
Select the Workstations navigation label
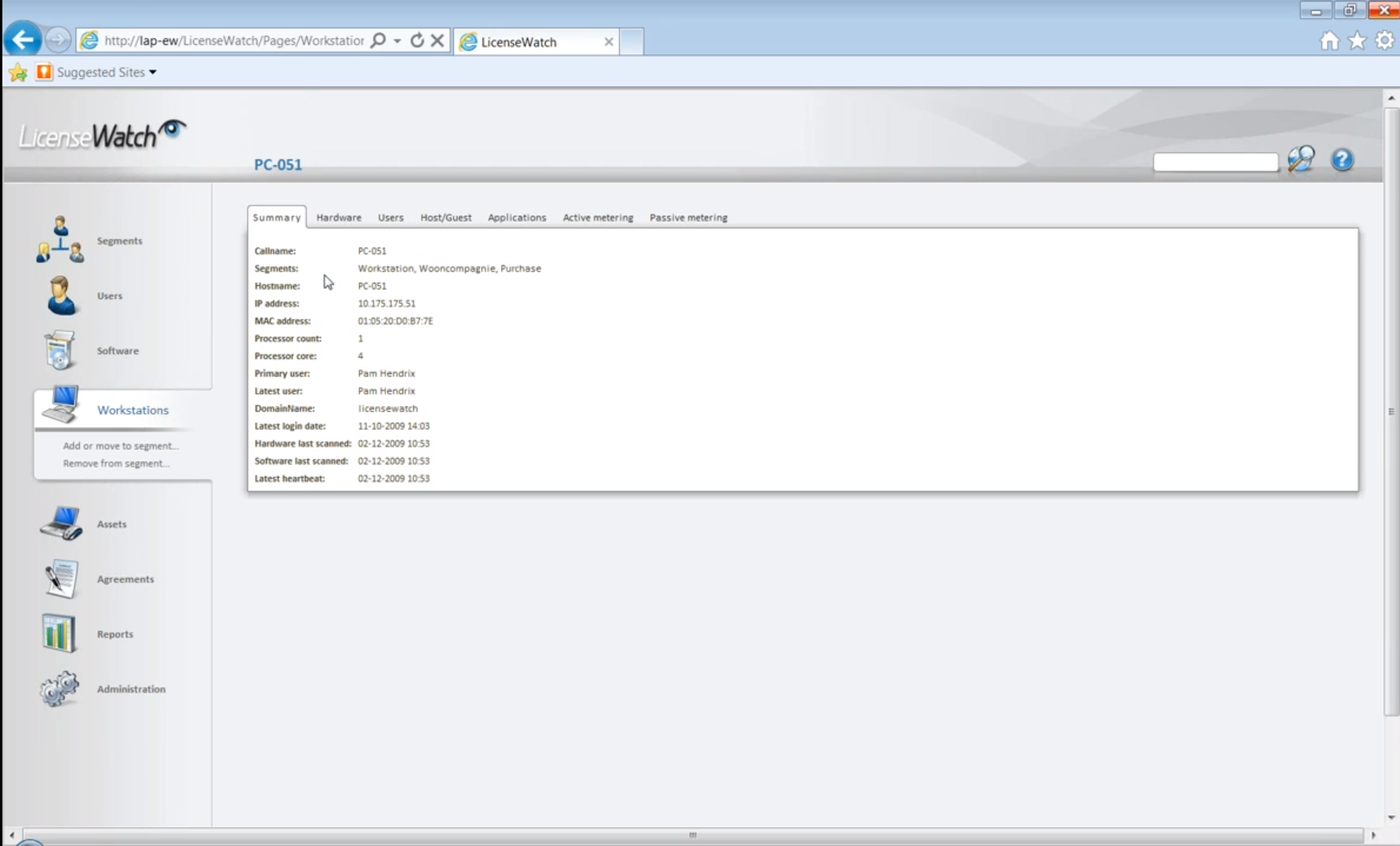[133, 410]
